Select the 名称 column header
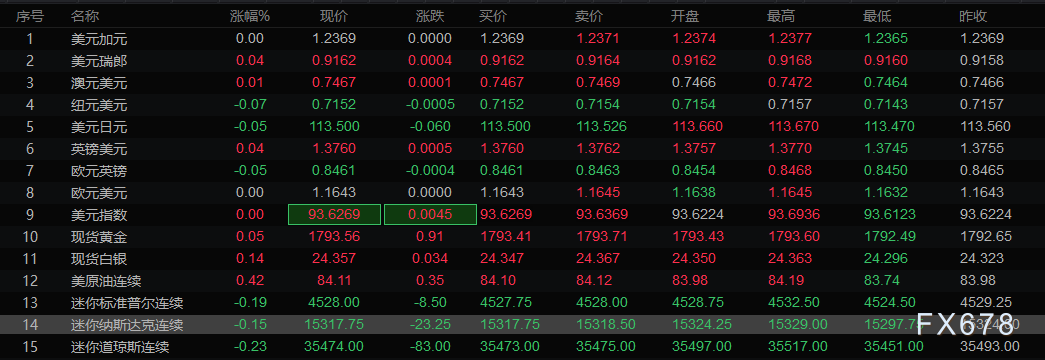Screen dimensions: 1045x360 (85, 16)
